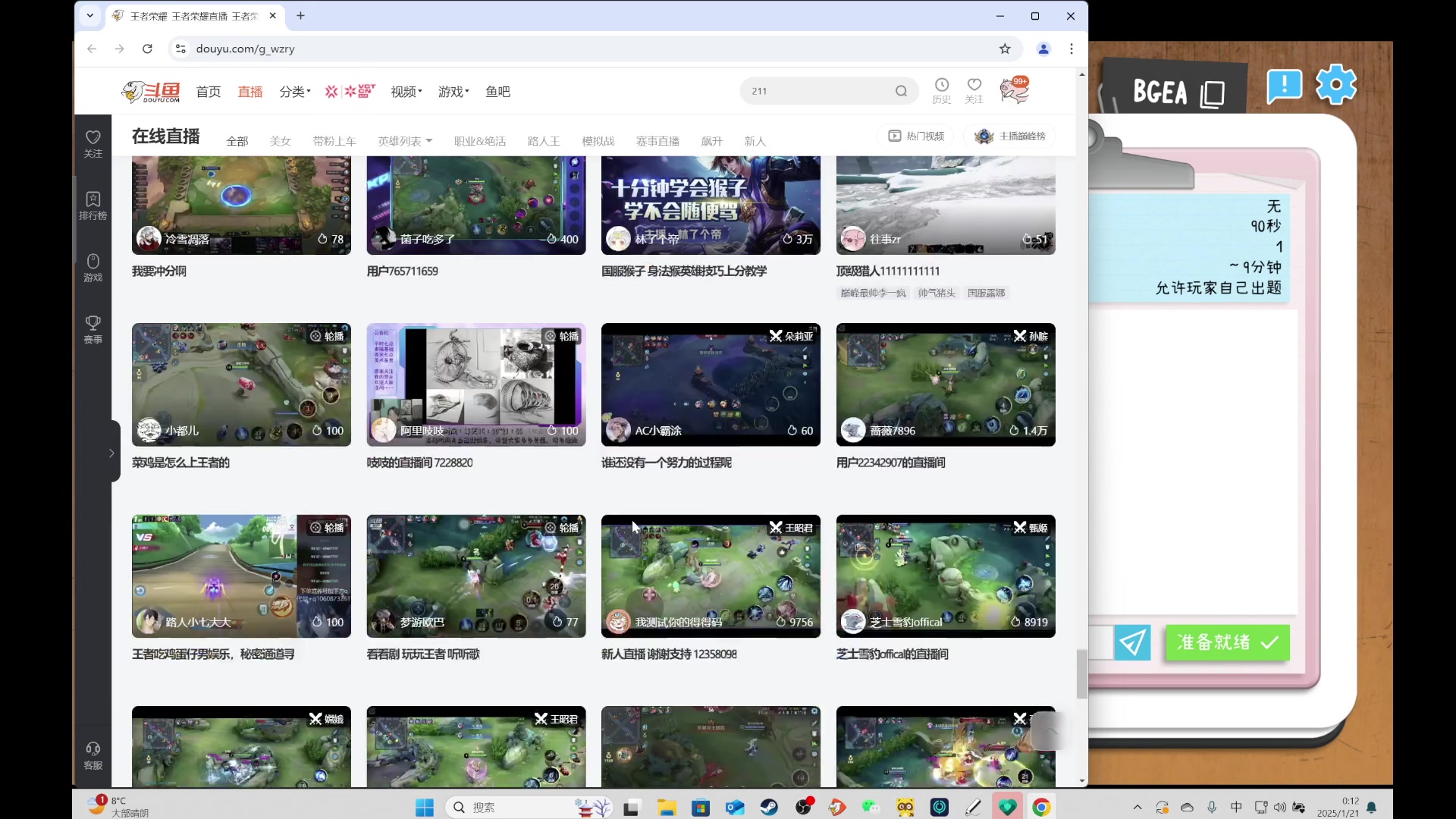Viewport: 1456px width, 819px height.
Task: Go to 首页 in nav bar
Action: coord(209,92)
